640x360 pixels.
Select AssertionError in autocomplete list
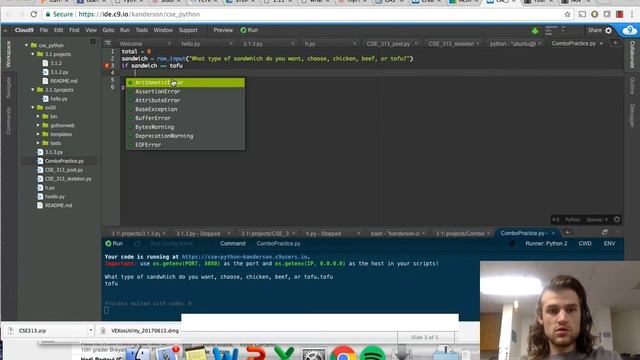tap(185, 91)
